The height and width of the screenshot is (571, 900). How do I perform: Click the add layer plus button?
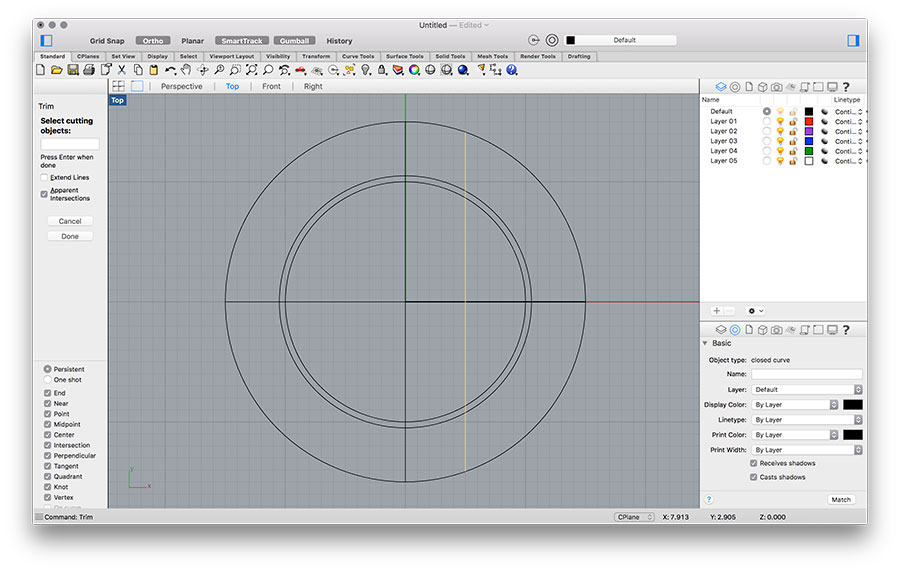[x=716, y=311]
